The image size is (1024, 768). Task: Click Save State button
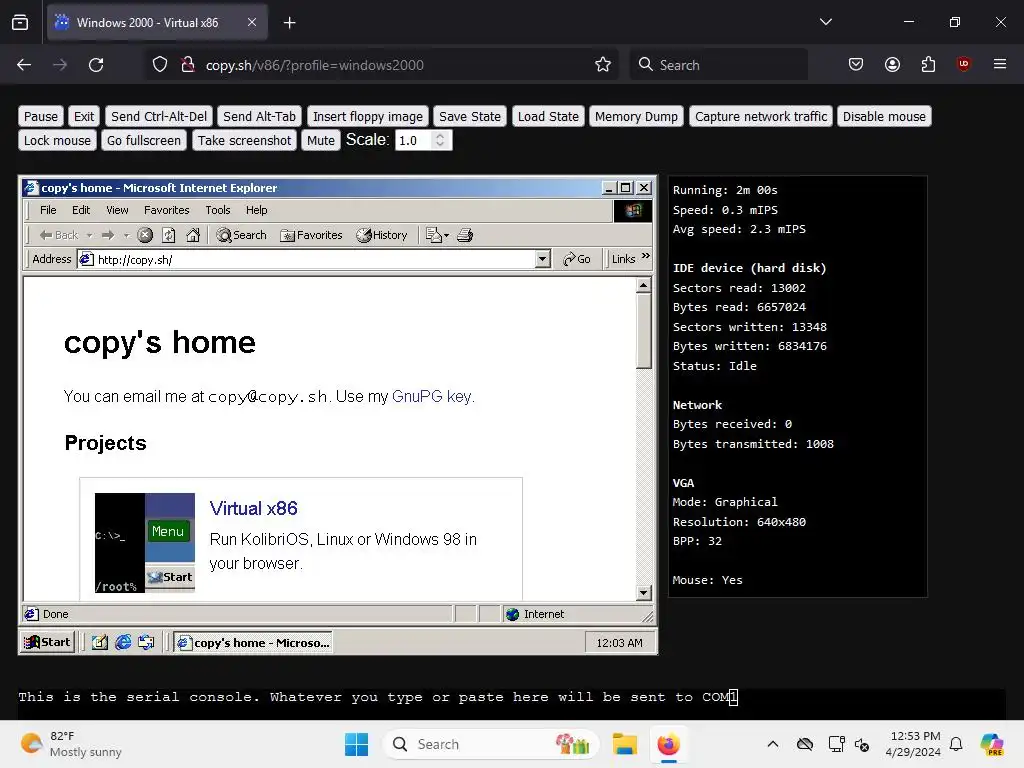pyautogui.click(x=470, y=116)
